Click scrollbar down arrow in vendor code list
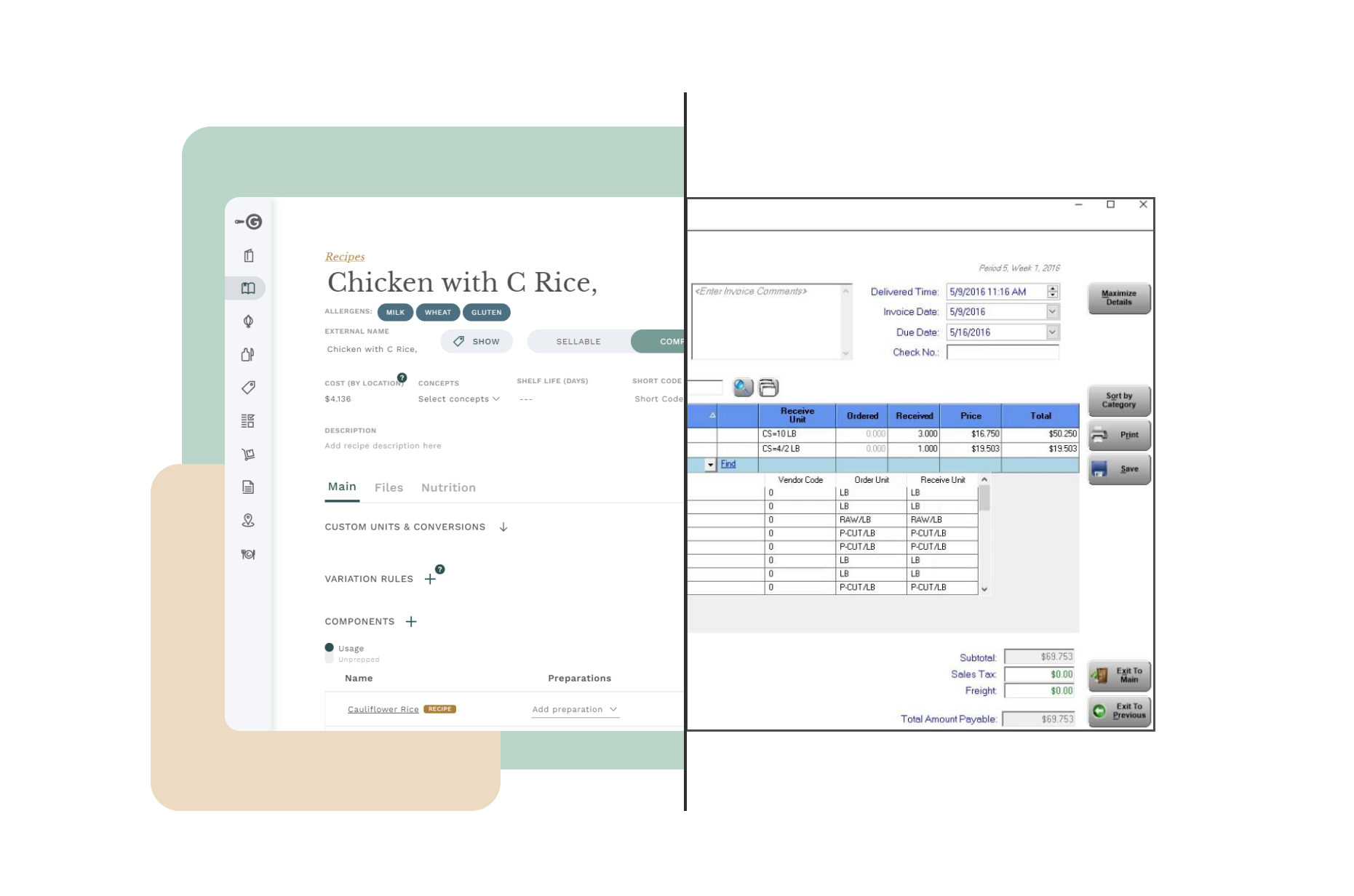This screenshot has width=1354, height=896. [984, 589]
